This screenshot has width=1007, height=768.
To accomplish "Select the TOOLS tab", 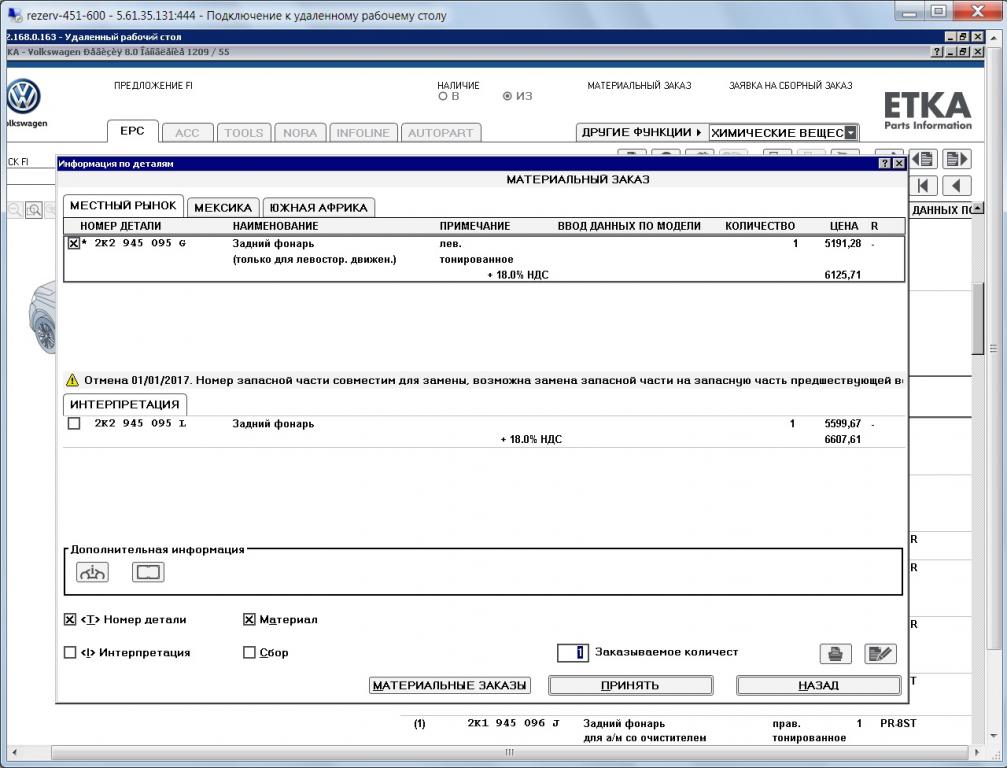I will (x=243, y=133).
